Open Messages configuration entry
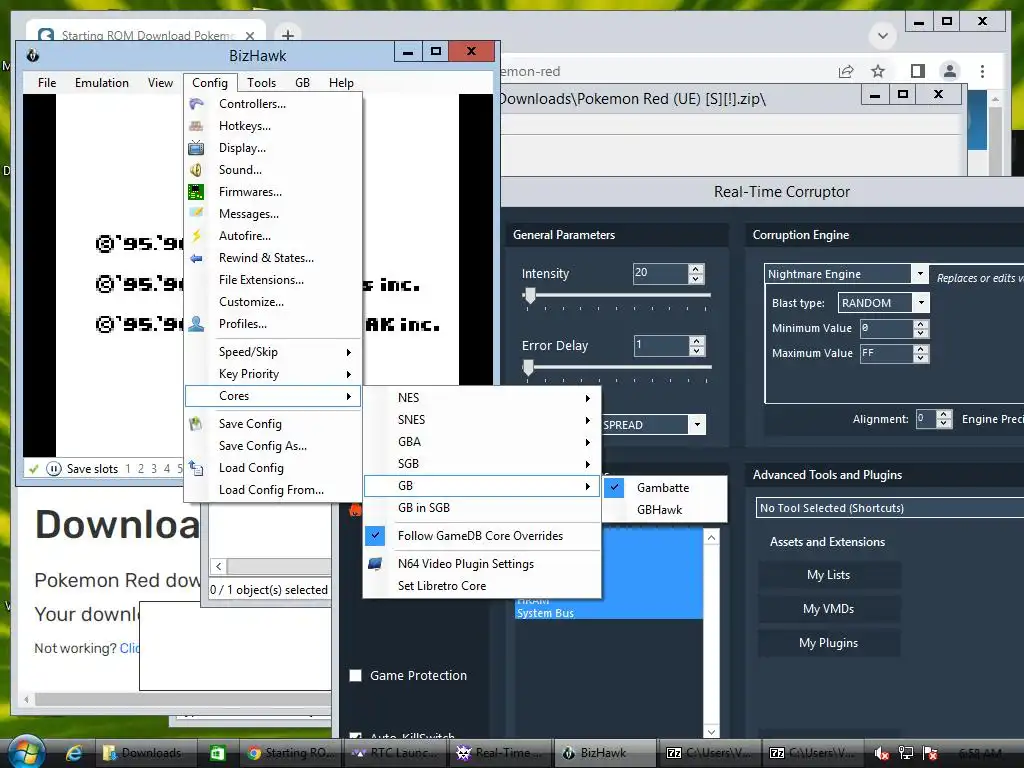Screen dimensions: 1024x768 tap(273, 214)
